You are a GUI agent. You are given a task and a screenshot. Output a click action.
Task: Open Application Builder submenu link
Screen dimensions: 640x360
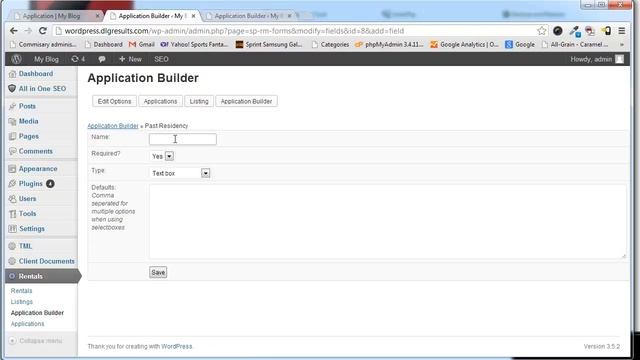pos(37,313)
